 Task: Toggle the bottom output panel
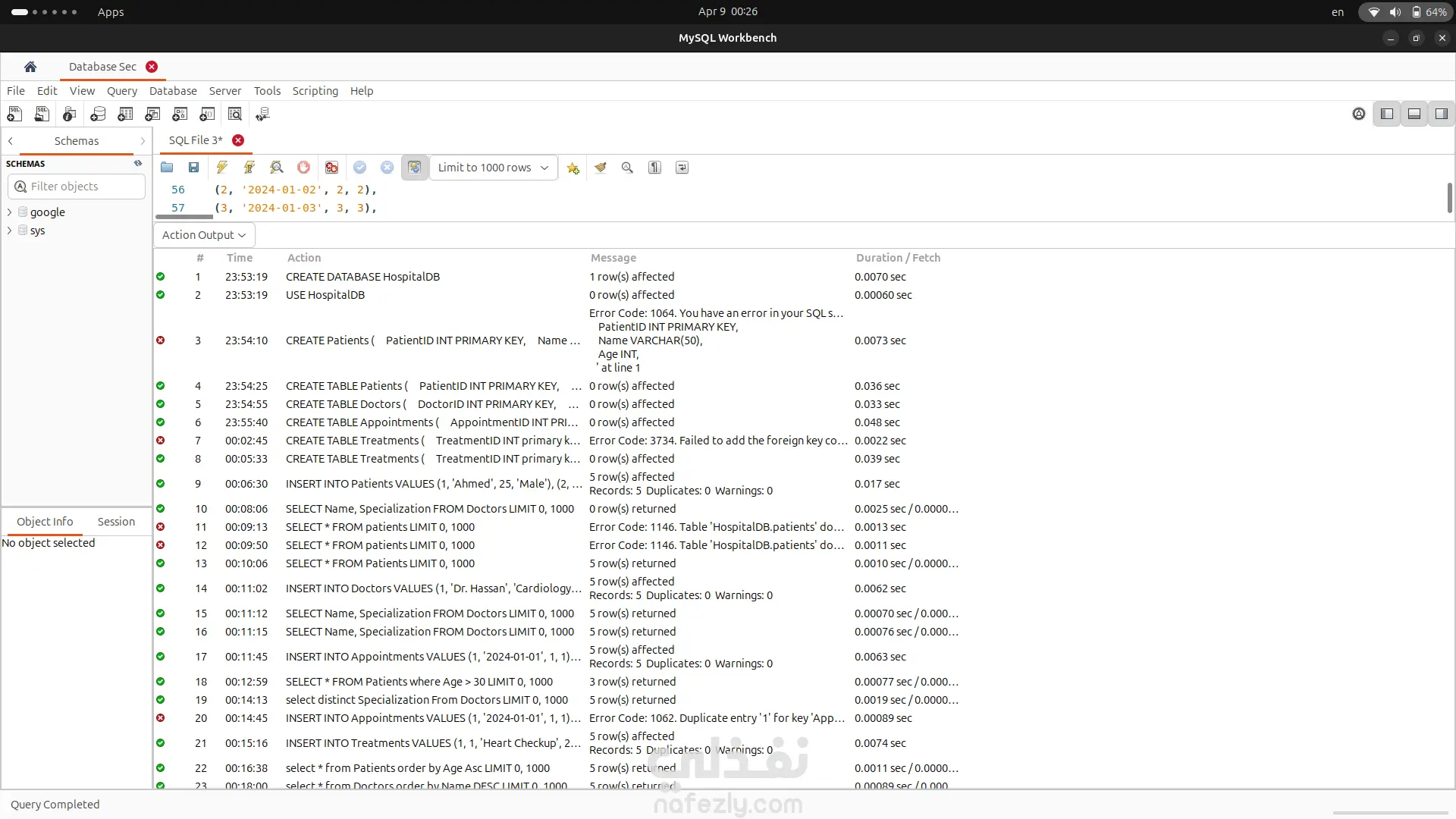pos(1414,114)
